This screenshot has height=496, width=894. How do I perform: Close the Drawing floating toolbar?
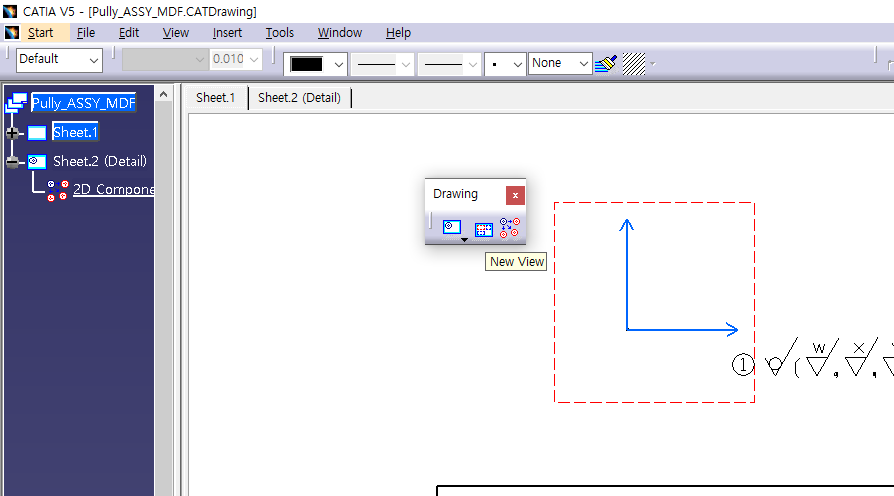point(515,196)
